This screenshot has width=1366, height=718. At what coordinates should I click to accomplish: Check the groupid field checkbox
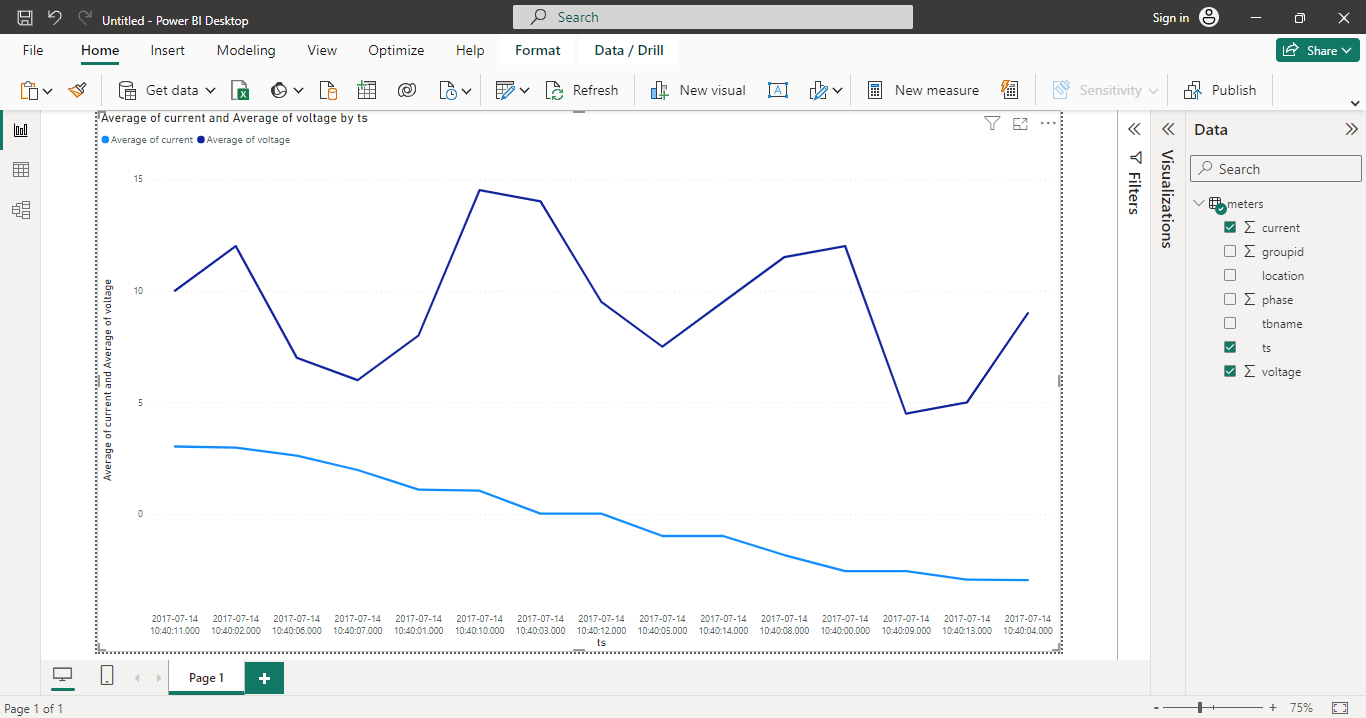point(1230,252)
